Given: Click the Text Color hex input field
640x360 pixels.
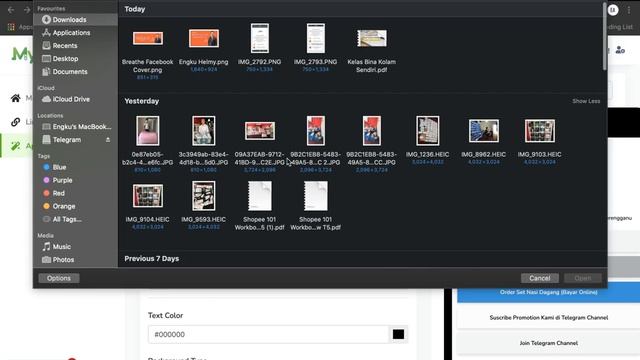Looking at the screenshot, I should tap(268, 334).
